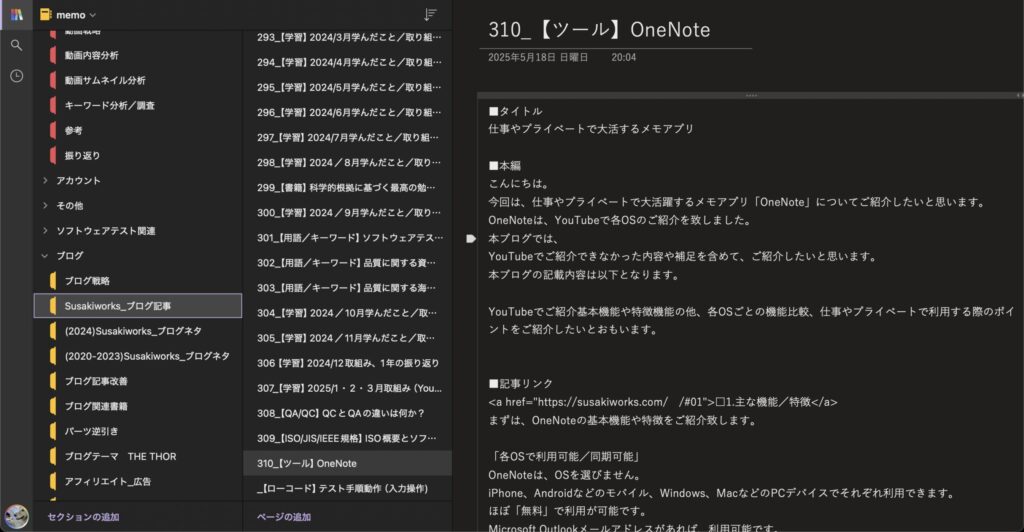Open page 304 2024/10月学んだこと
This screenshot has height=532, width=1024.
tap(347, 313)
